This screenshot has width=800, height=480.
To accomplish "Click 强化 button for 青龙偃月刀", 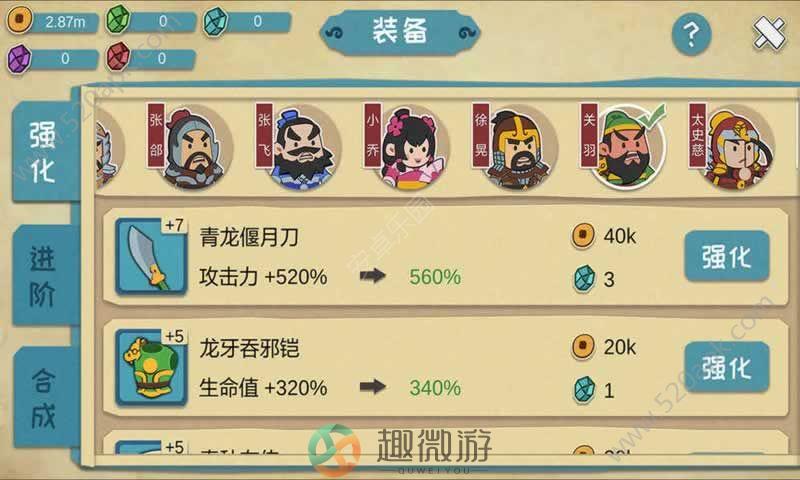I will (727, 256).
